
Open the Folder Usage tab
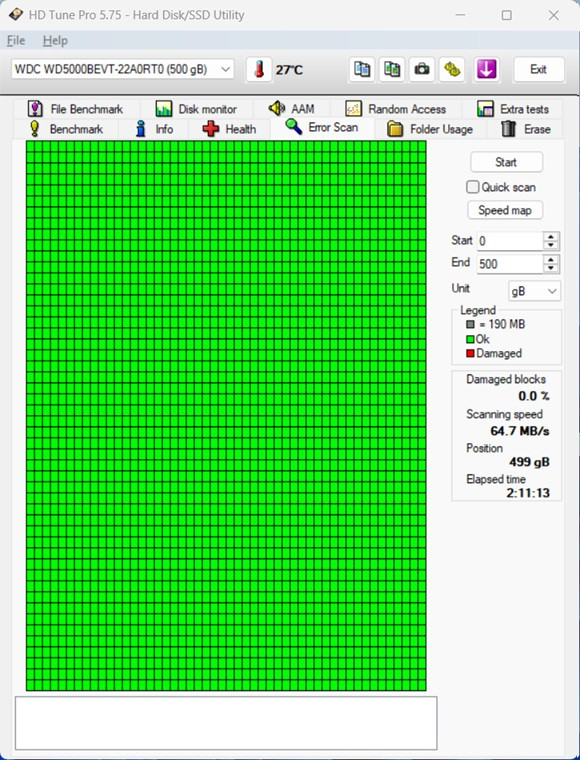[430, 129]
